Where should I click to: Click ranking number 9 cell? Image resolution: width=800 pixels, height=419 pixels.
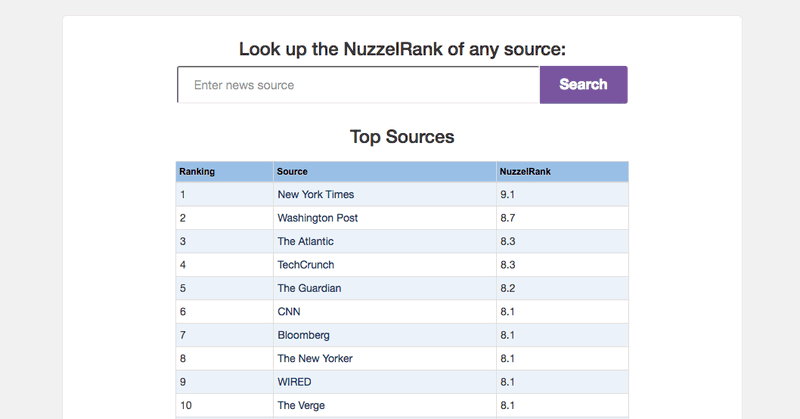224,382
